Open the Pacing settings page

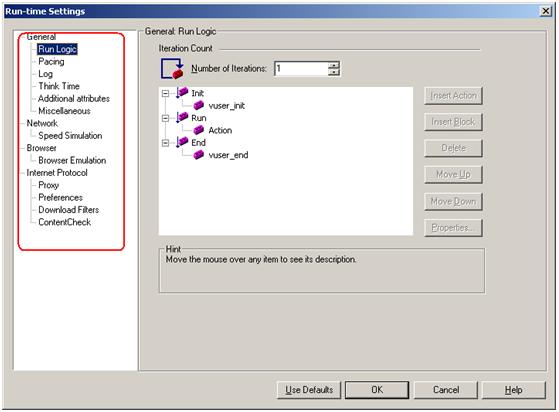(x=51, y=61)
